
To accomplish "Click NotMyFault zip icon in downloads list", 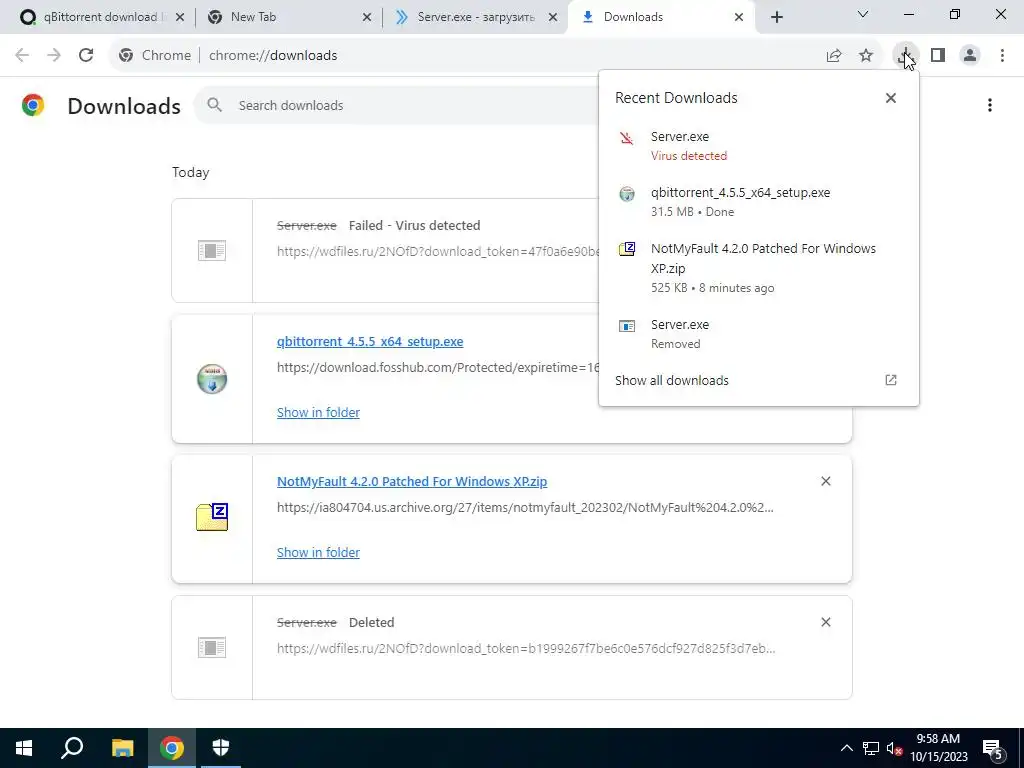I will point(212,517).
